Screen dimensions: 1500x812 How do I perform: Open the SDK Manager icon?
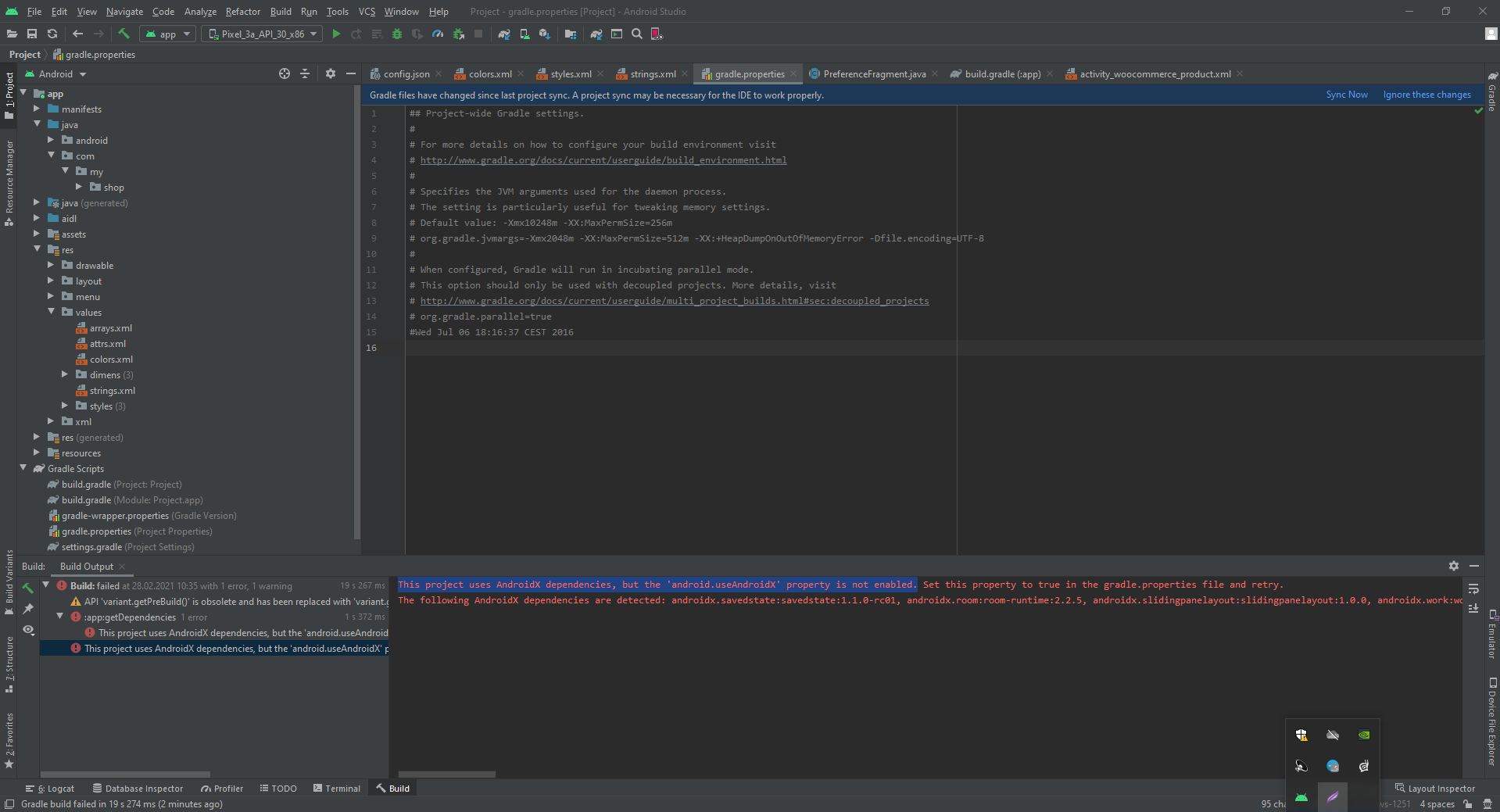click(545, 34)
